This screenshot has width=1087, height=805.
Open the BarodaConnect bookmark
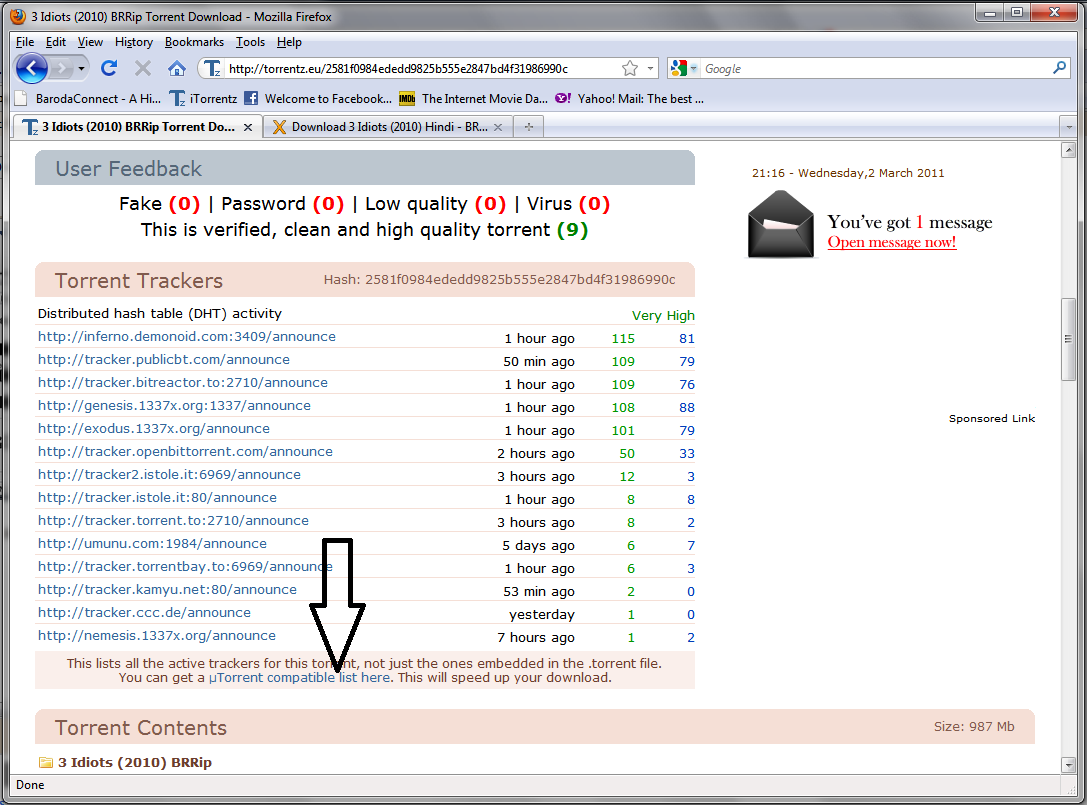pyautogui.click(x=88, y=99)
